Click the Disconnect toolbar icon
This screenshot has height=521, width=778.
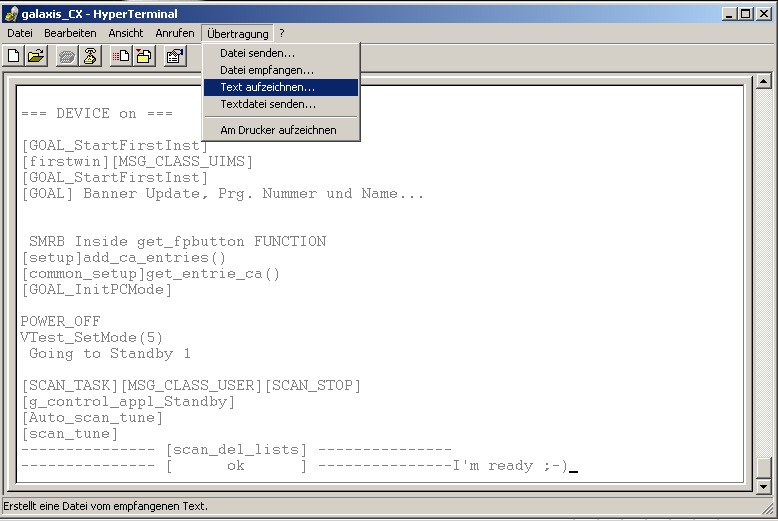[x=90, y=56]
